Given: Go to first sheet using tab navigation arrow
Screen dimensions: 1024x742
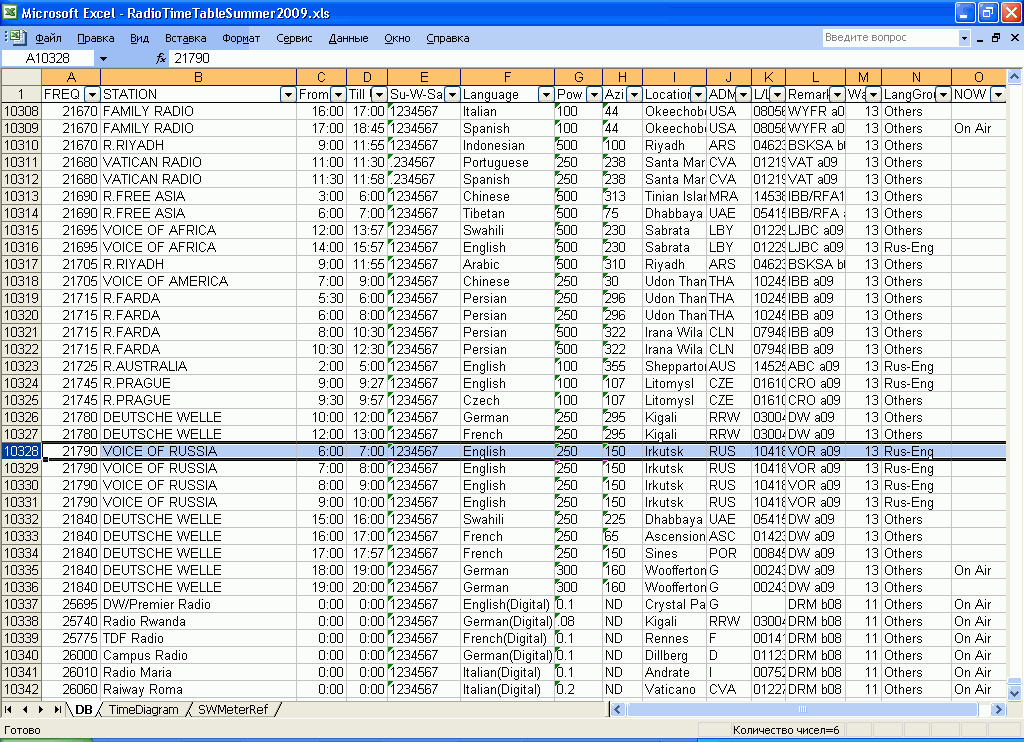Looking at the screenshot, I should click(9, 709).
